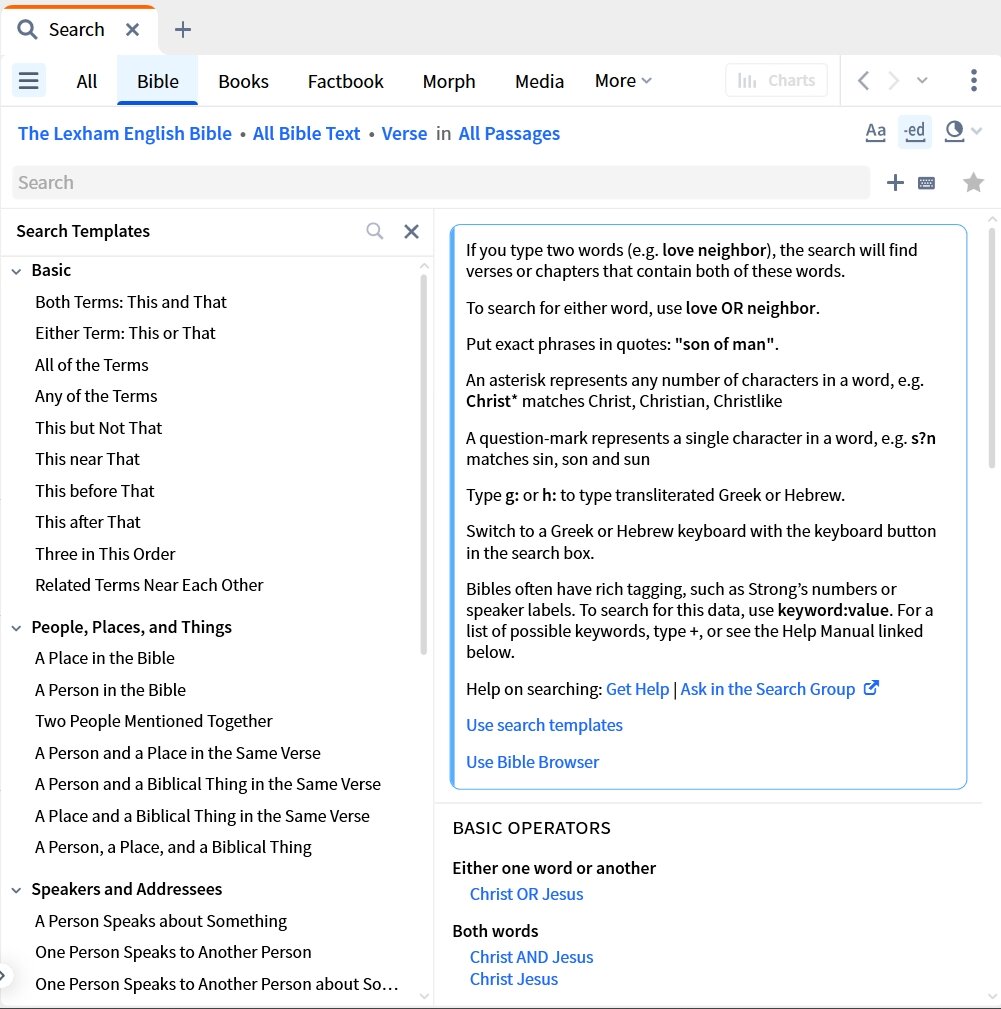1001x1009 pixels.
Task: Open the Factbook tab
Action: coord(345,81)
